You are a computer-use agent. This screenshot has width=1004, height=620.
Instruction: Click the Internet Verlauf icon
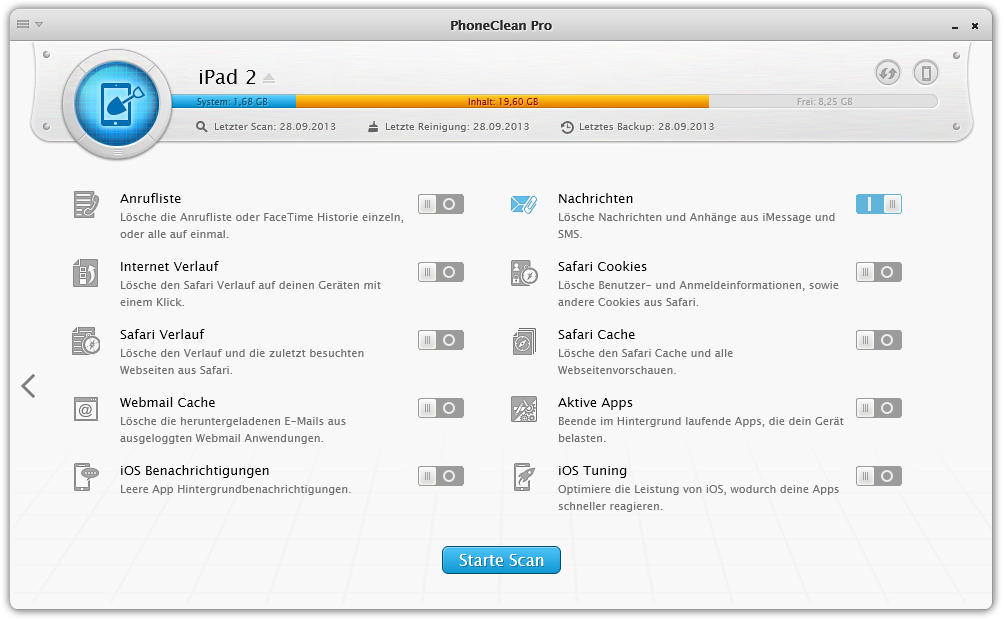point(86,273)
